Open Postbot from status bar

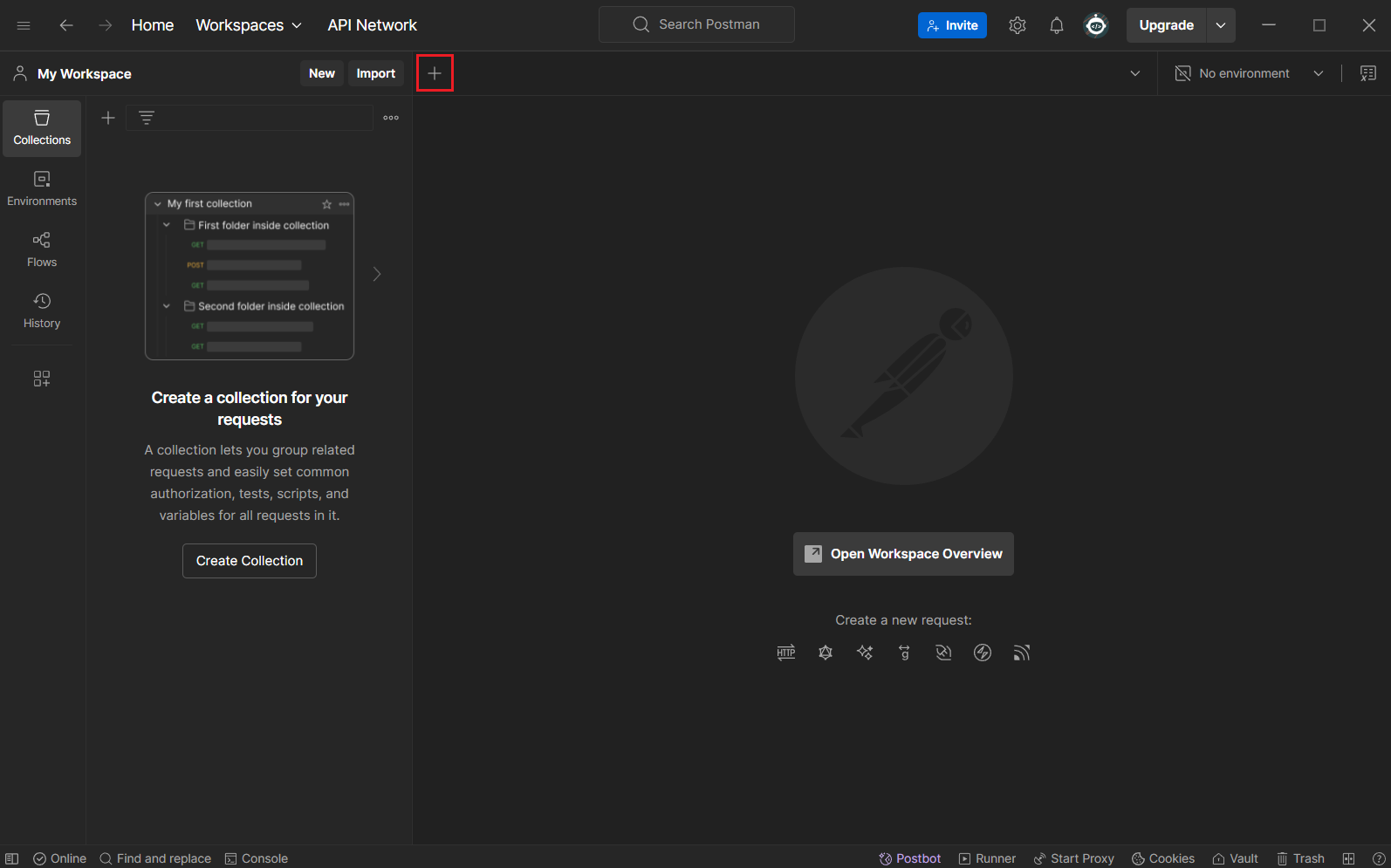(x=910, y=858)
